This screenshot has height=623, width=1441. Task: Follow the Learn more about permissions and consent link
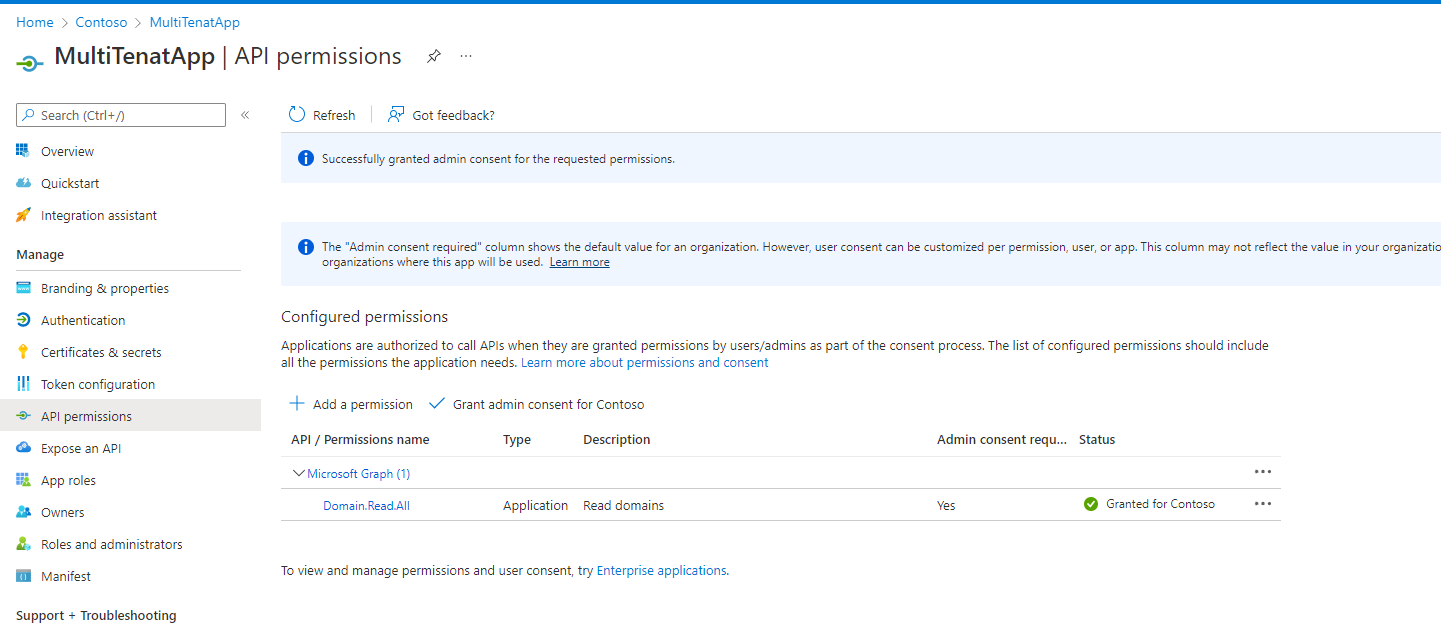[644, 362]
